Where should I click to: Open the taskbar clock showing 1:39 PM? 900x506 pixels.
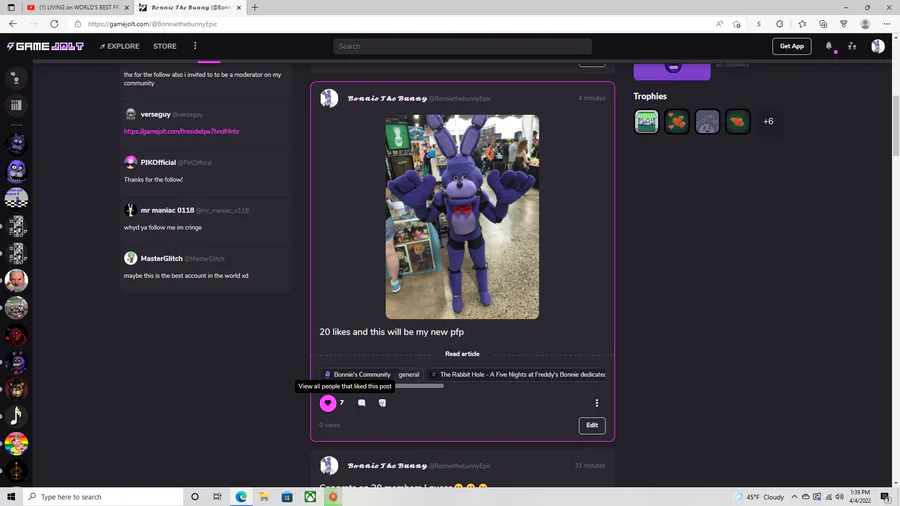[x=860, y=497]
